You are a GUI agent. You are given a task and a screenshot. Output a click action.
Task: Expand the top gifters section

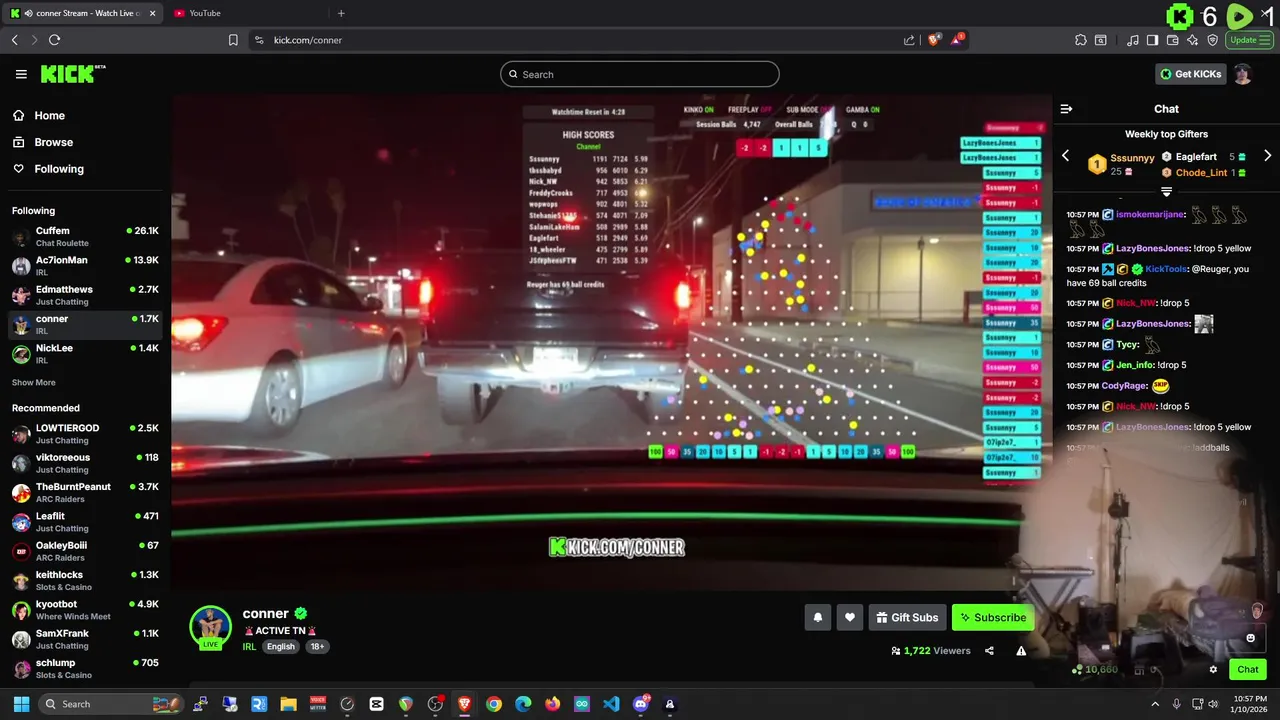pos(1166,191)
